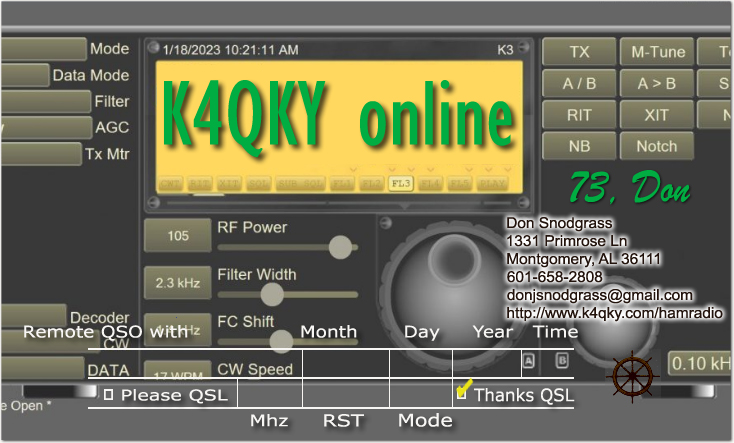
Task: Open the Filter dropdown
Action: 46,101
